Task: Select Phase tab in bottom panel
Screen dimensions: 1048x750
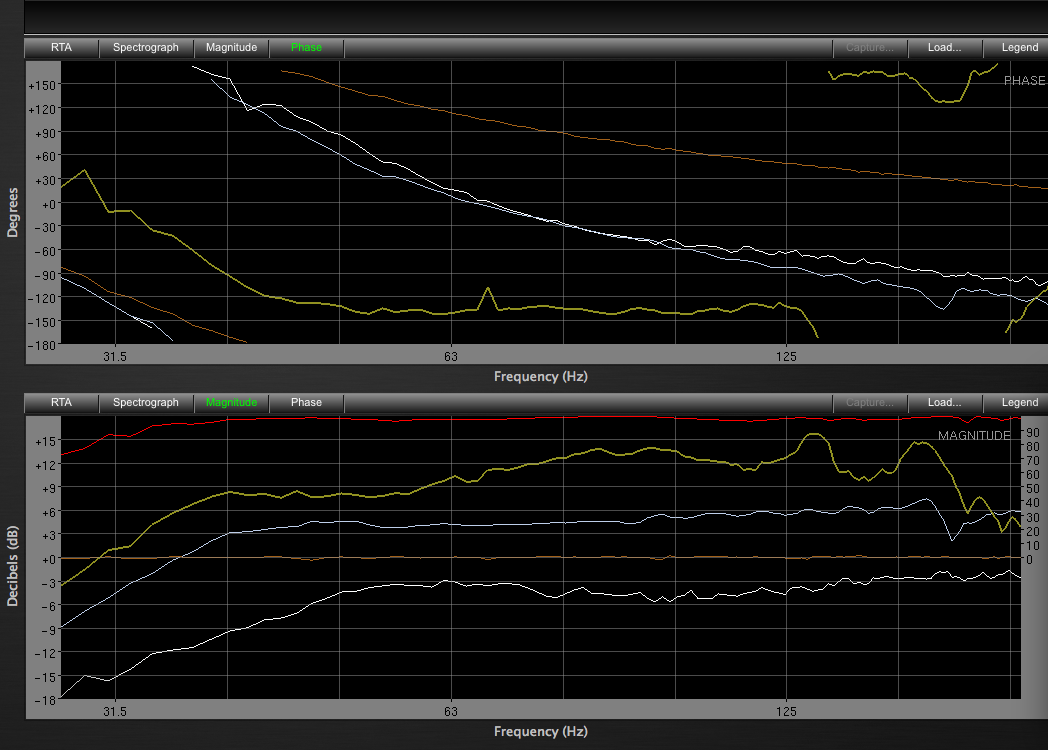Action: click(306, 402)
